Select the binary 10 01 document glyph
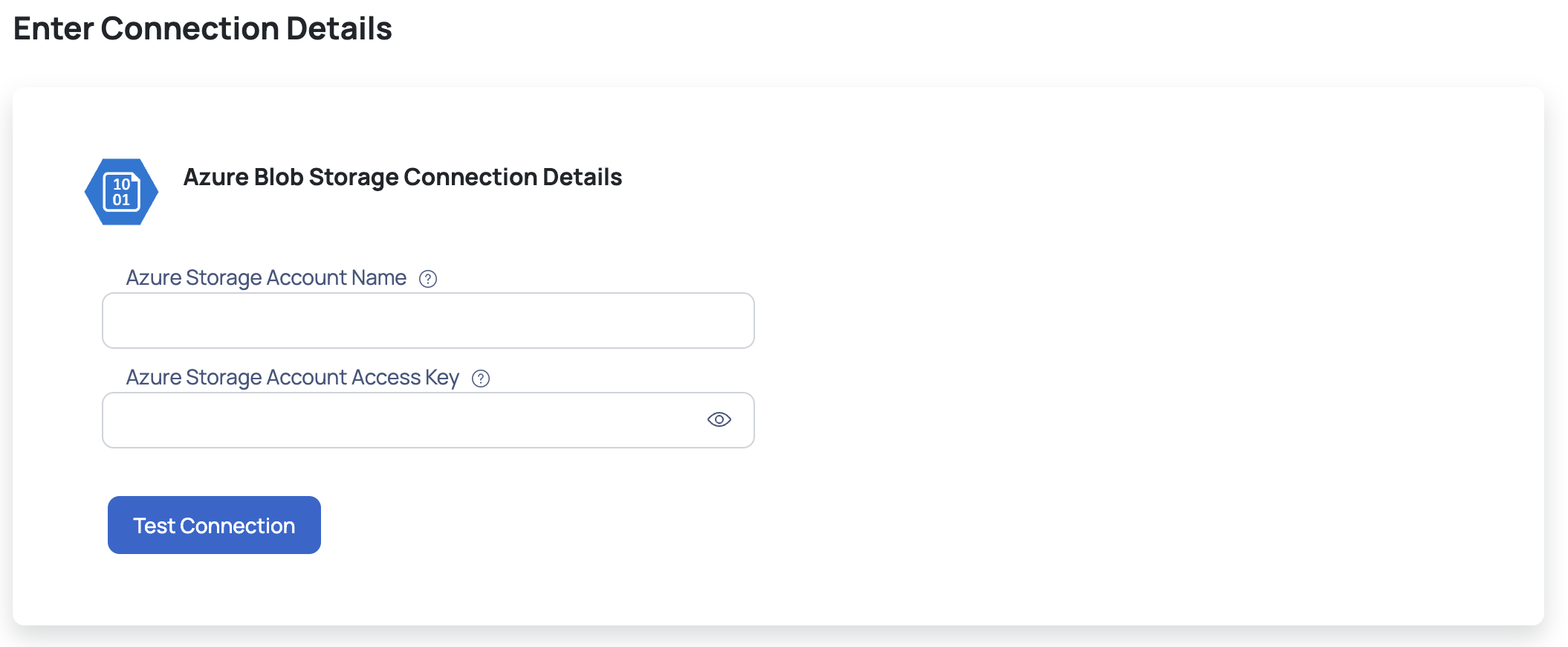 pos(121,192)
